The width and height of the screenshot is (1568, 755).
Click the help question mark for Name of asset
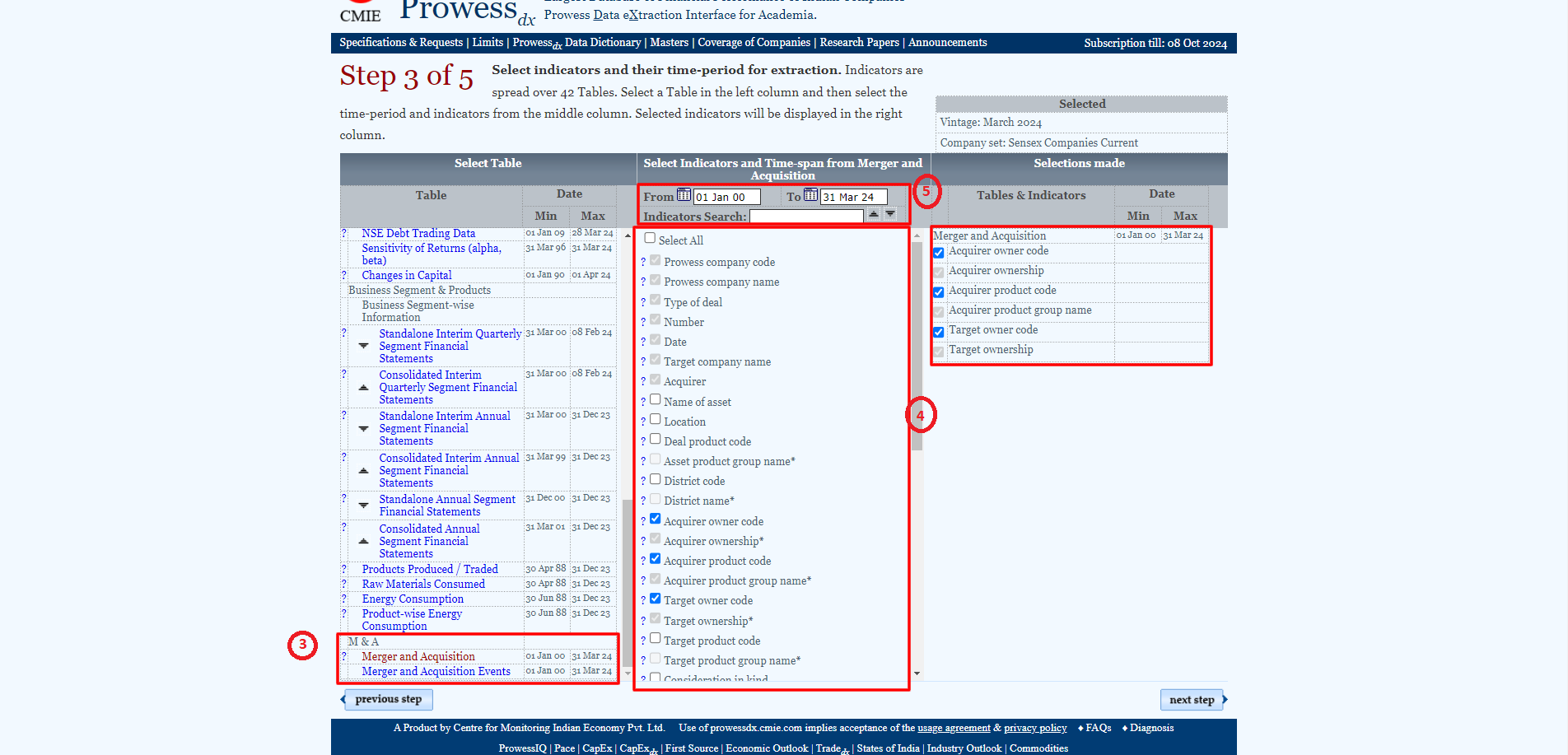click(x=643, y=403)
